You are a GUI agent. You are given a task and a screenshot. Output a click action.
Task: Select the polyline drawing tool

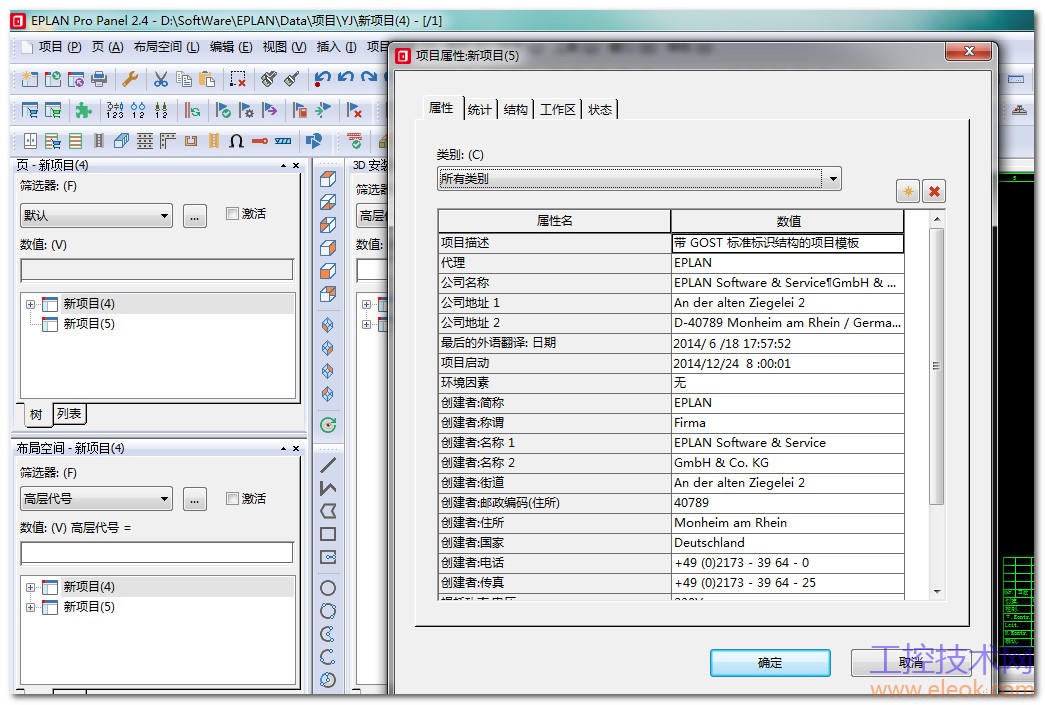[x=328, y=488]
